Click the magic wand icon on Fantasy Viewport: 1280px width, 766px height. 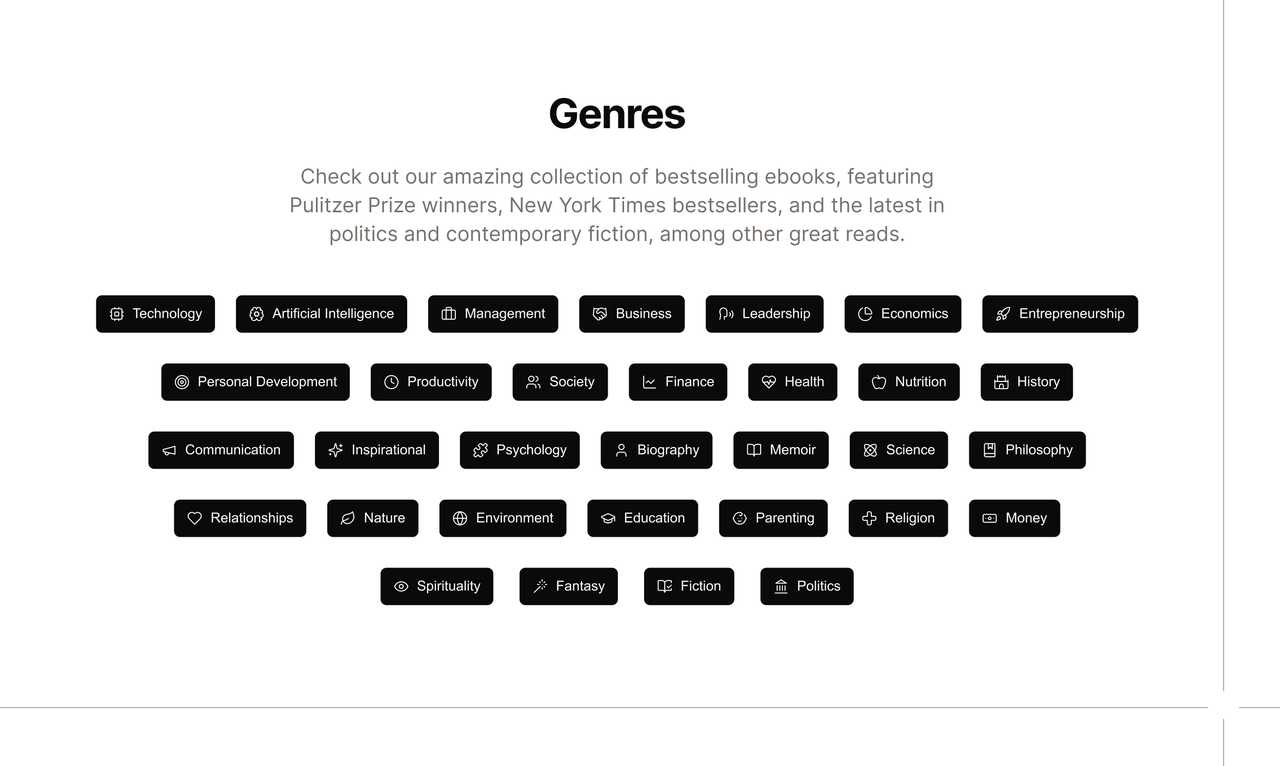540,586
